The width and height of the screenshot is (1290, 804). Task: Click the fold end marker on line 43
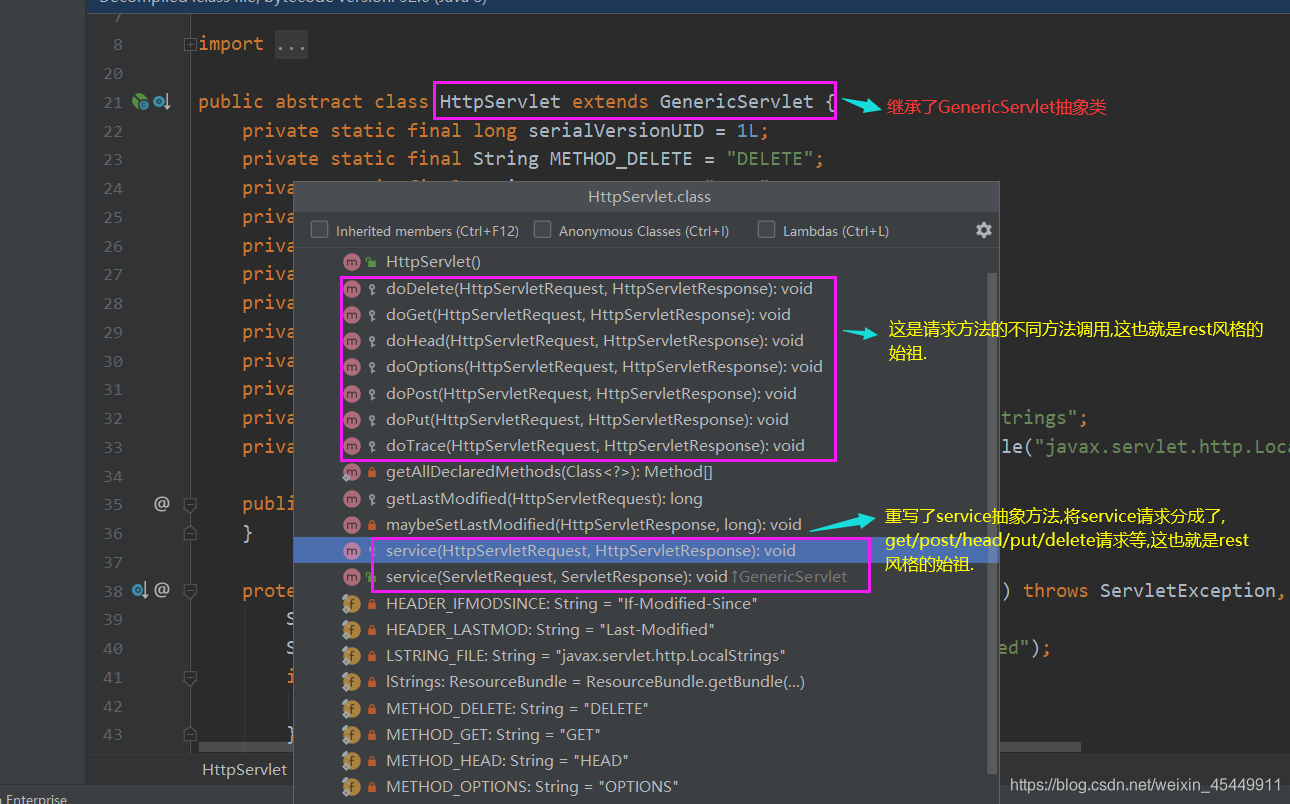pyautogui.click(x=190, y=734)
